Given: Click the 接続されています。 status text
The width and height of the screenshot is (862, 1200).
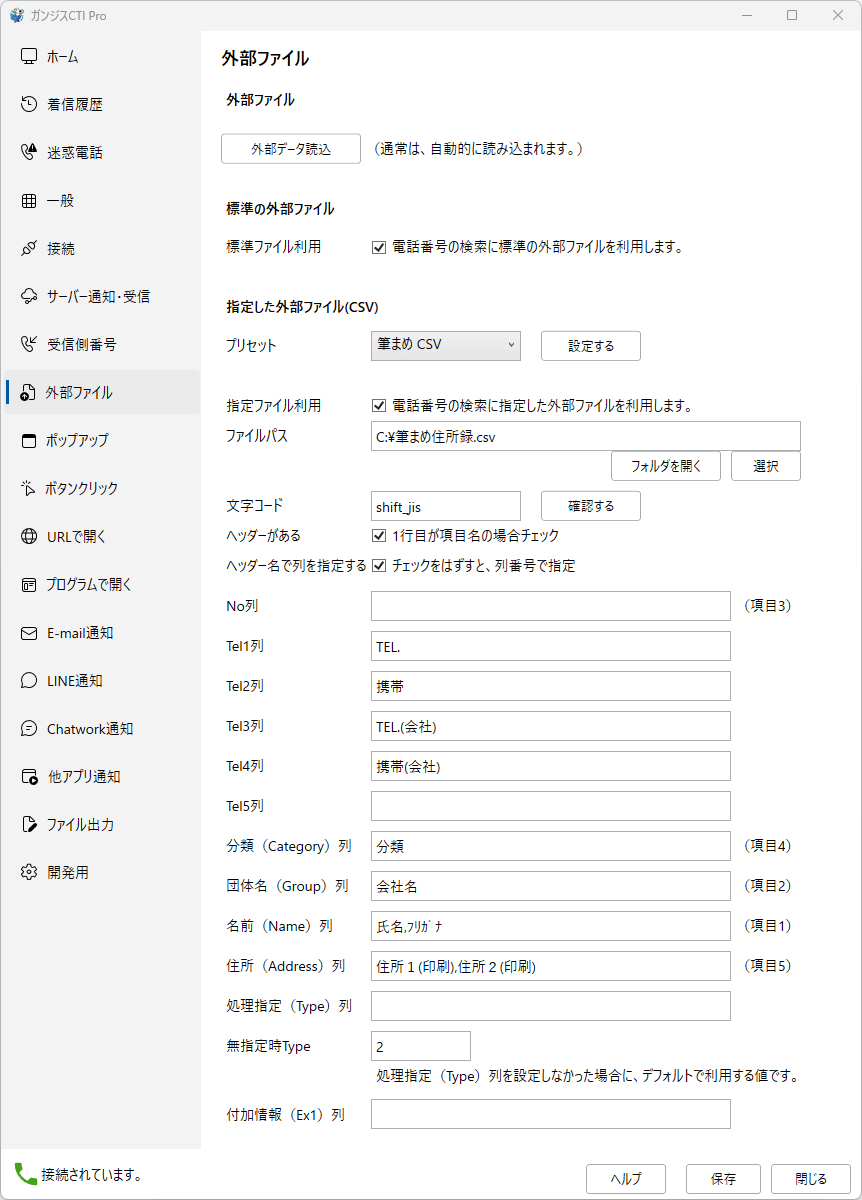Looking at the screenshot, I should 91,1174.
